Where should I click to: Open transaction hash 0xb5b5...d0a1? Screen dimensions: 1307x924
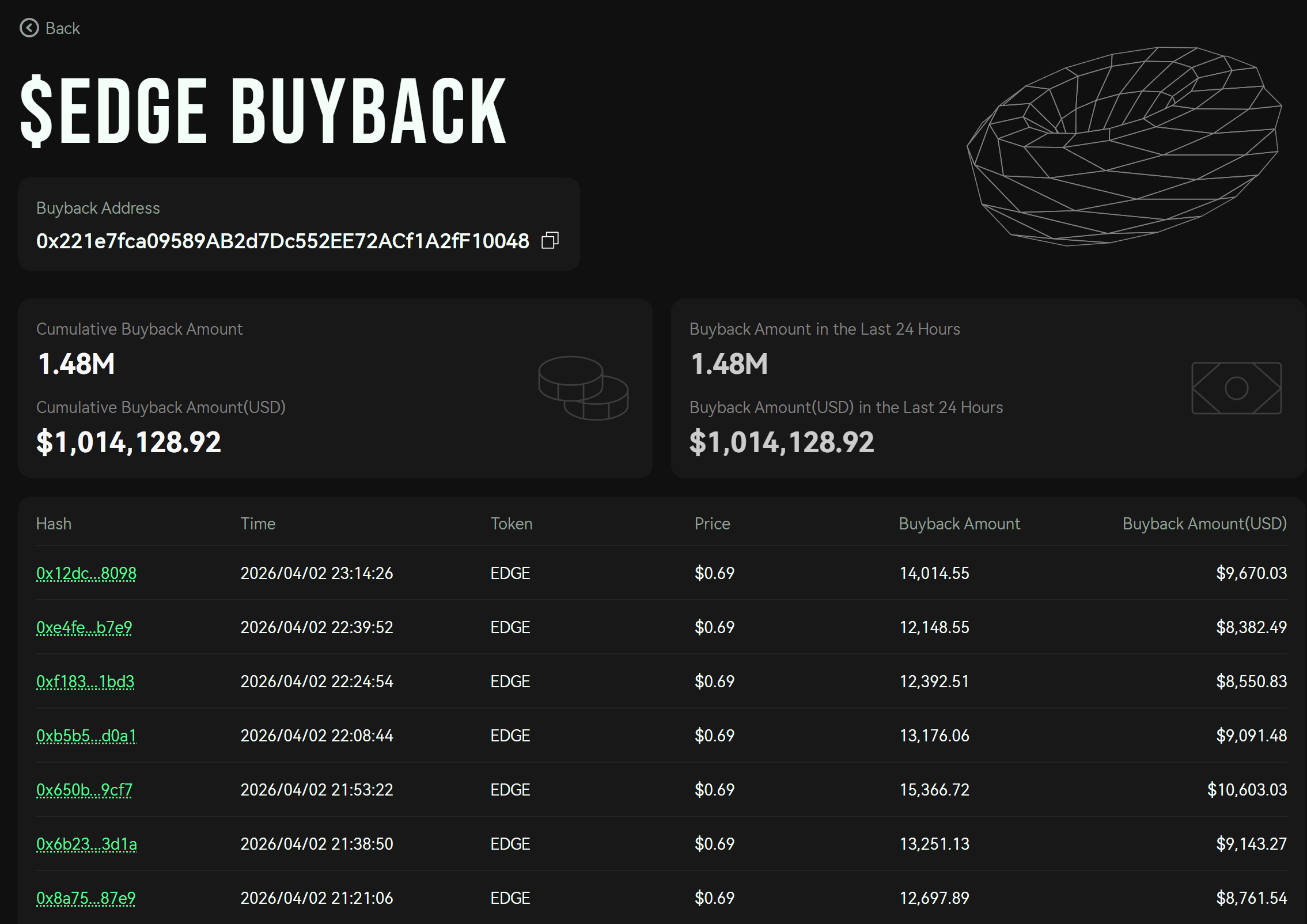click(86, 736)
